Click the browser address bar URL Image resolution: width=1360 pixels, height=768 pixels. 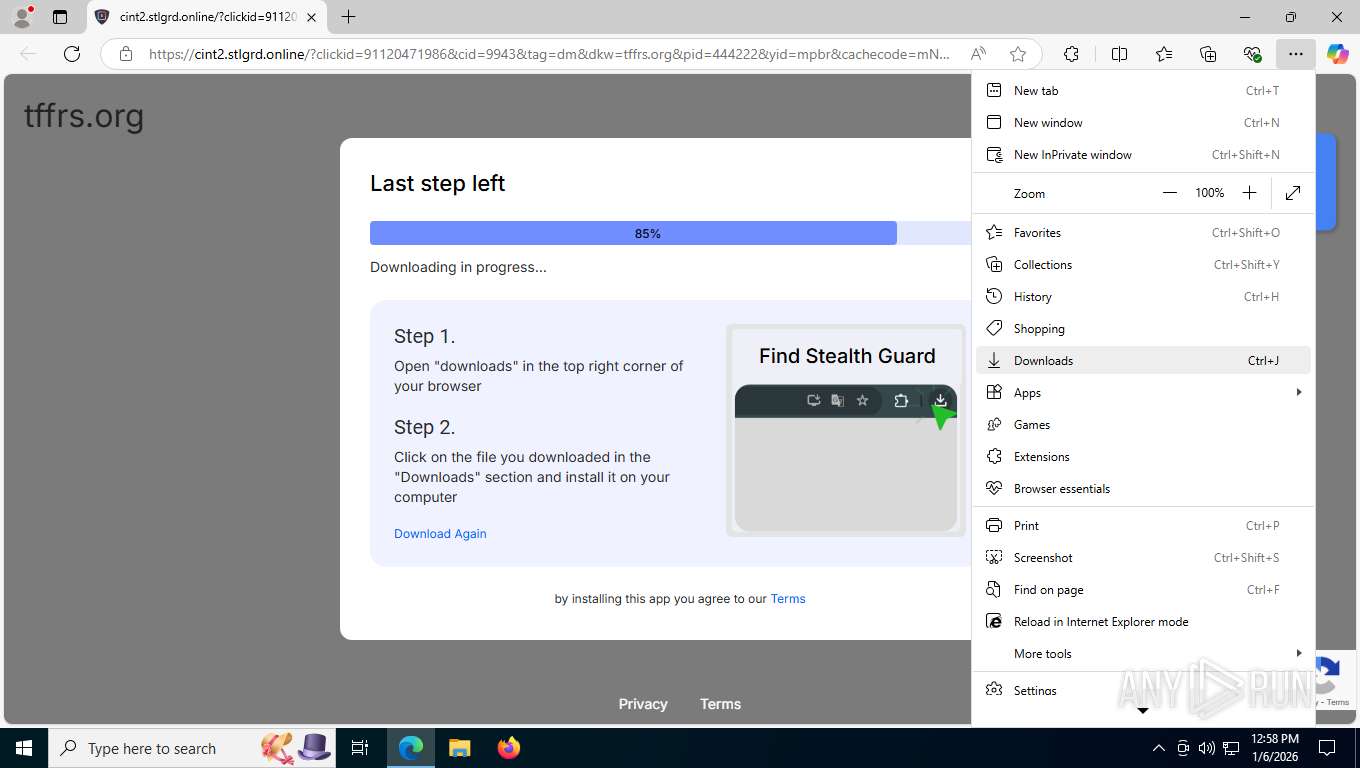pyautogui.click(x=549, y=54)
